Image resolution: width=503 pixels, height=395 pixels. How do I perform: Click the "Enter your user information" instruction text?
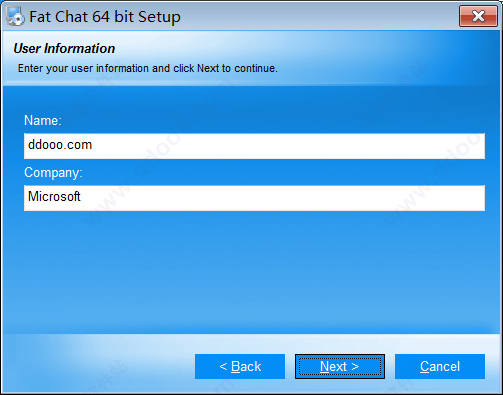pos(147,68)
